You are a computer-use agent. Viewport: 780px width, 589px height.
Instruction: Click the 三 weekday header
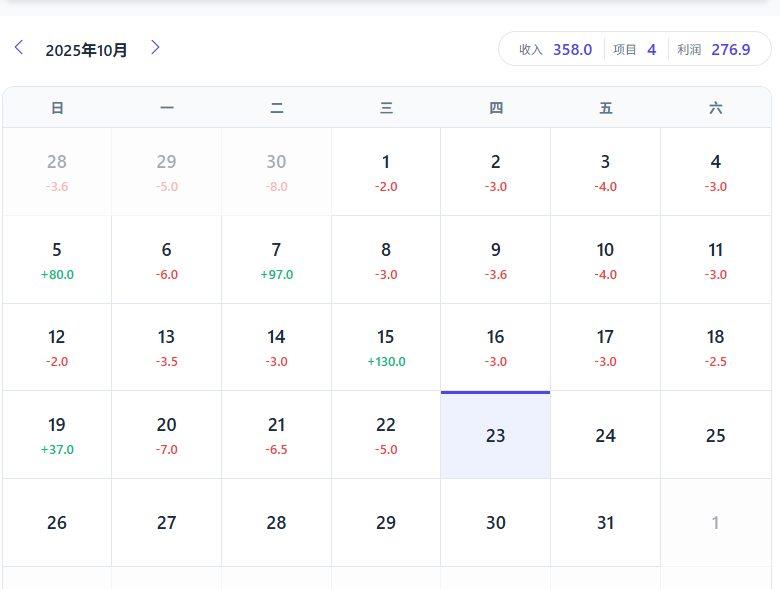pos(387,108)
